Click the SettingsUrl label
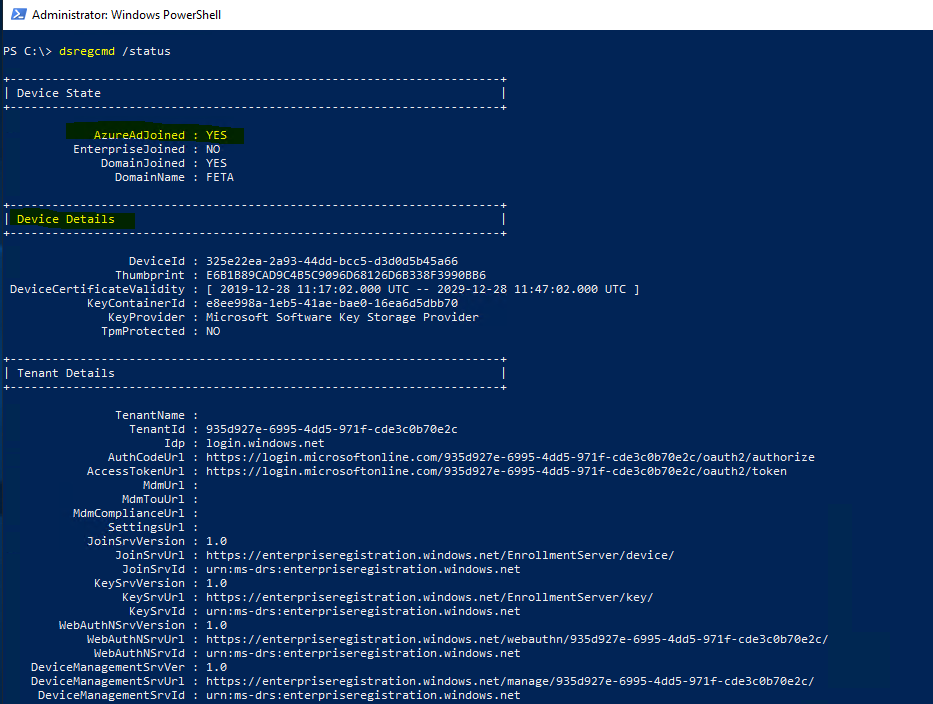The image size is (933, 704). pos(146,527)
